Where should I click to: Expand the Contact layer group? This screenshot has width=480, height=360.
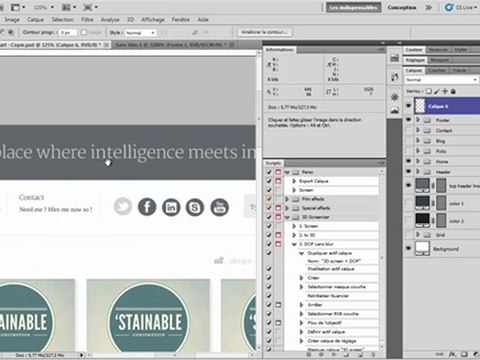click(x=418, y=130)
